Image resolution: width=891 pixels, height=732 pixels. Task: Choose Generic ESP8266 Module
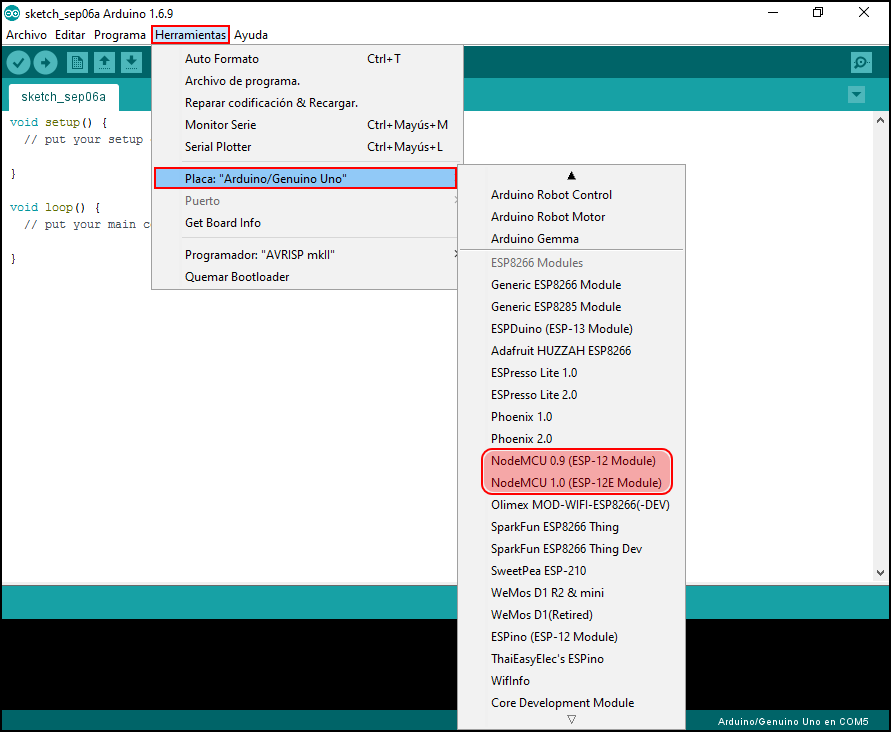(571, 285)
